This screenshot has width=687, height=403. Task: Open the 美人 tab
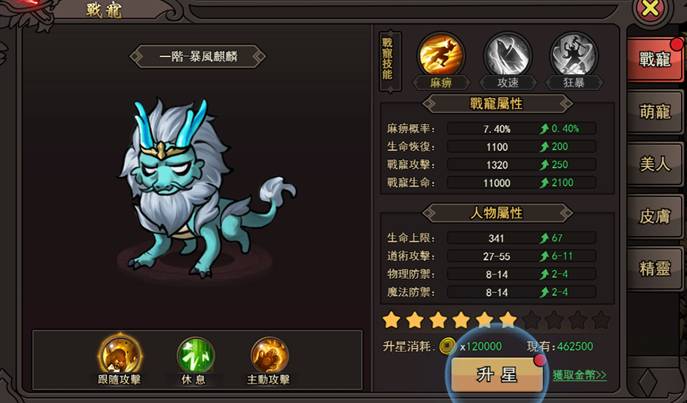[655, 164]
